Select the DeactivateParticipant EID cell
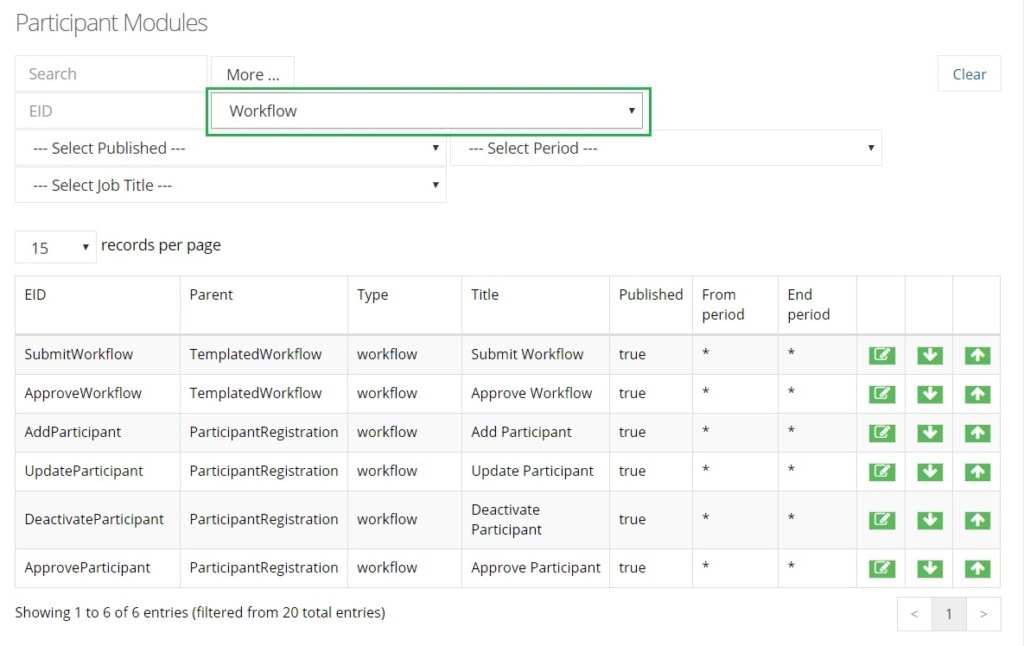The width and height of the screenshot is (1024, 646). [97, 519]
